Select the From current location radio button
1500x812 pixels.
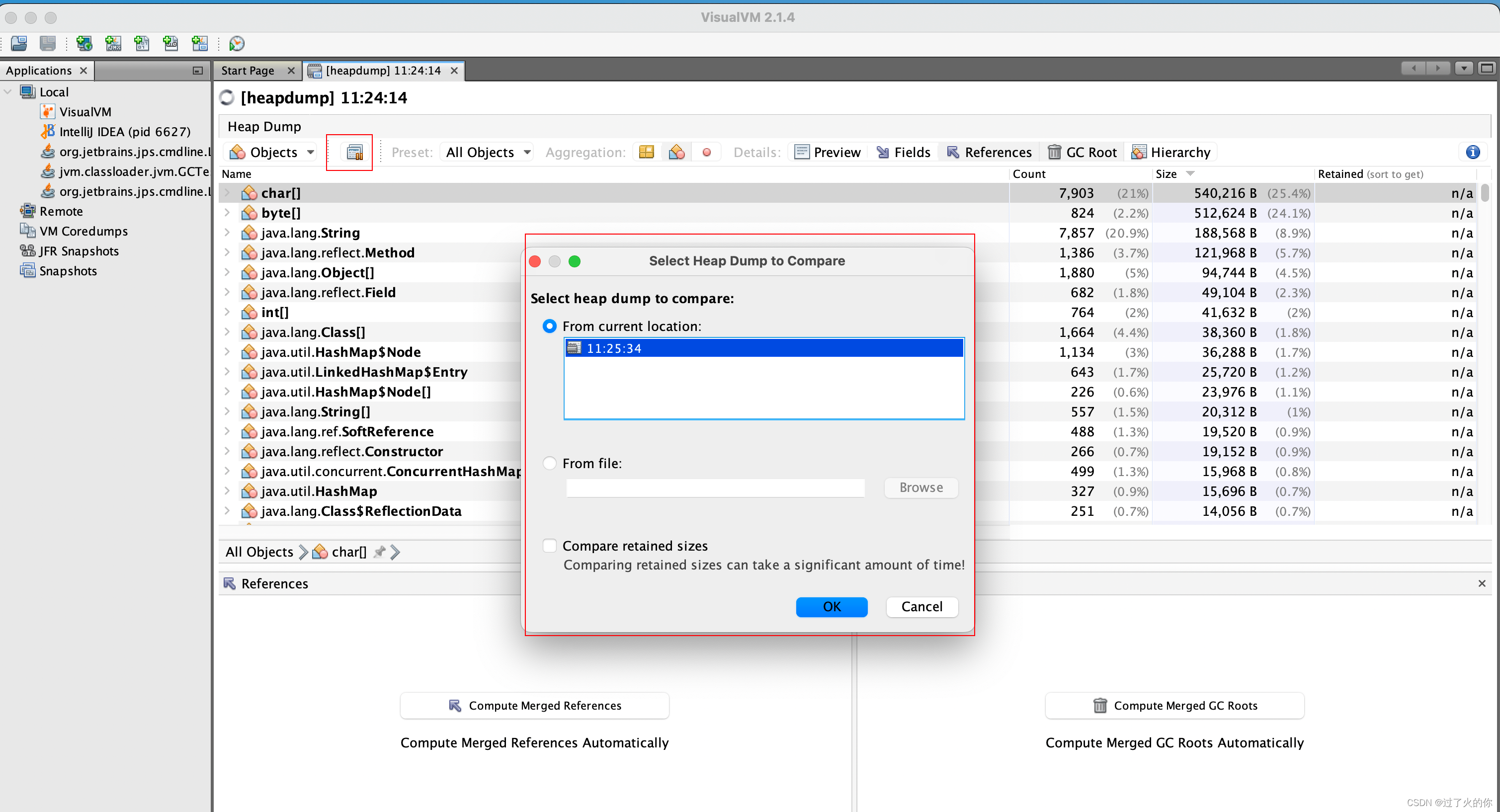549,326
